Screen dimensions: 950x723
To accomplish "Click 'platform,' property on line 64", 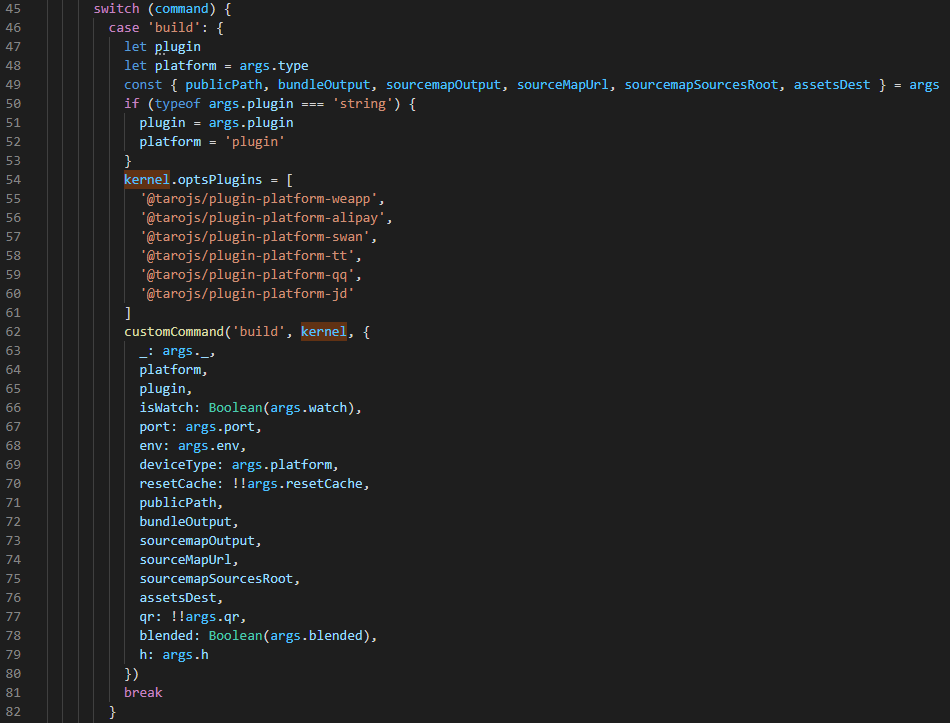I will click(173, 370).
